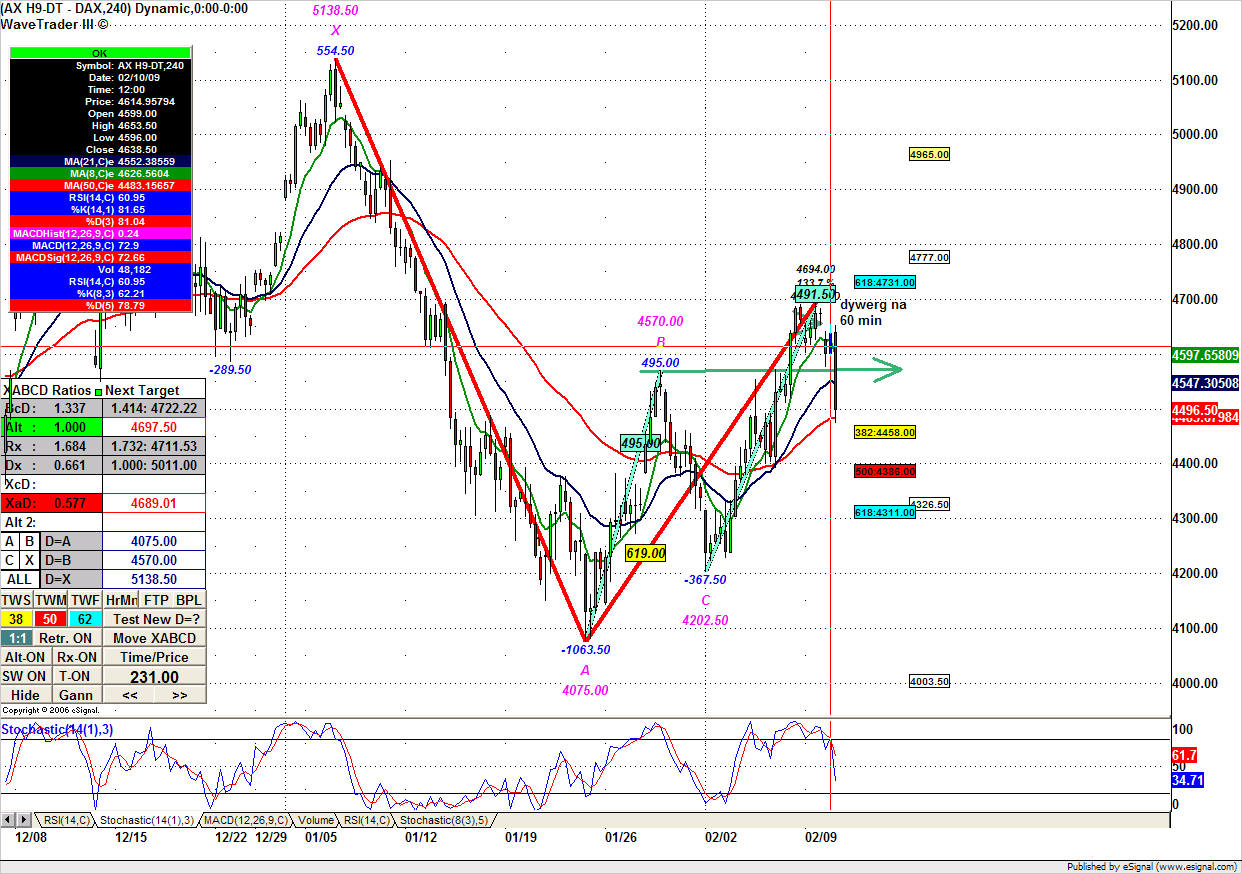Click the Alt next target 4697.50

154,427
